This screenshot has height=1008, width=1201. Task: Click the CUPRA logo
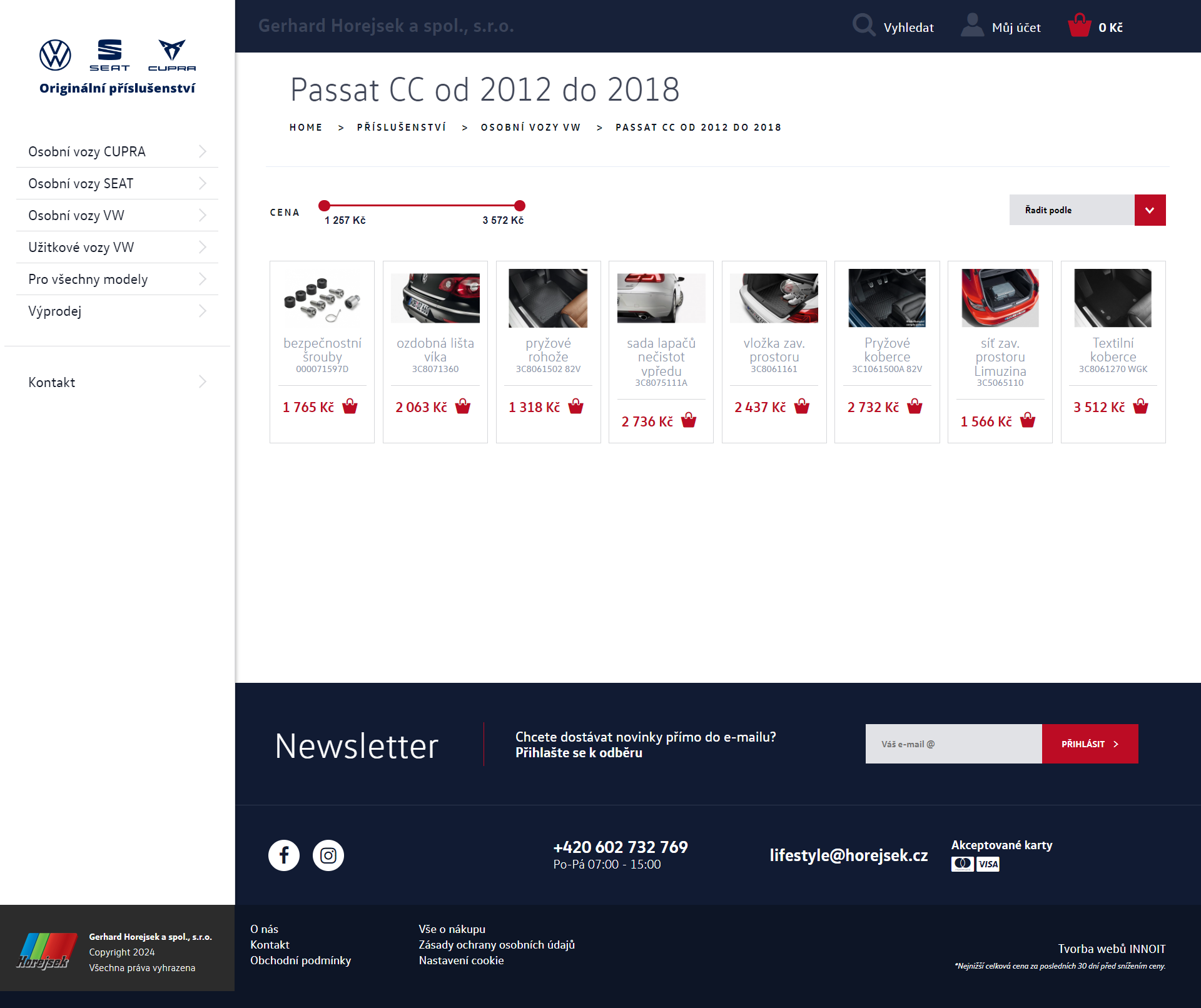pyautogui.click(x=172, y=54)
